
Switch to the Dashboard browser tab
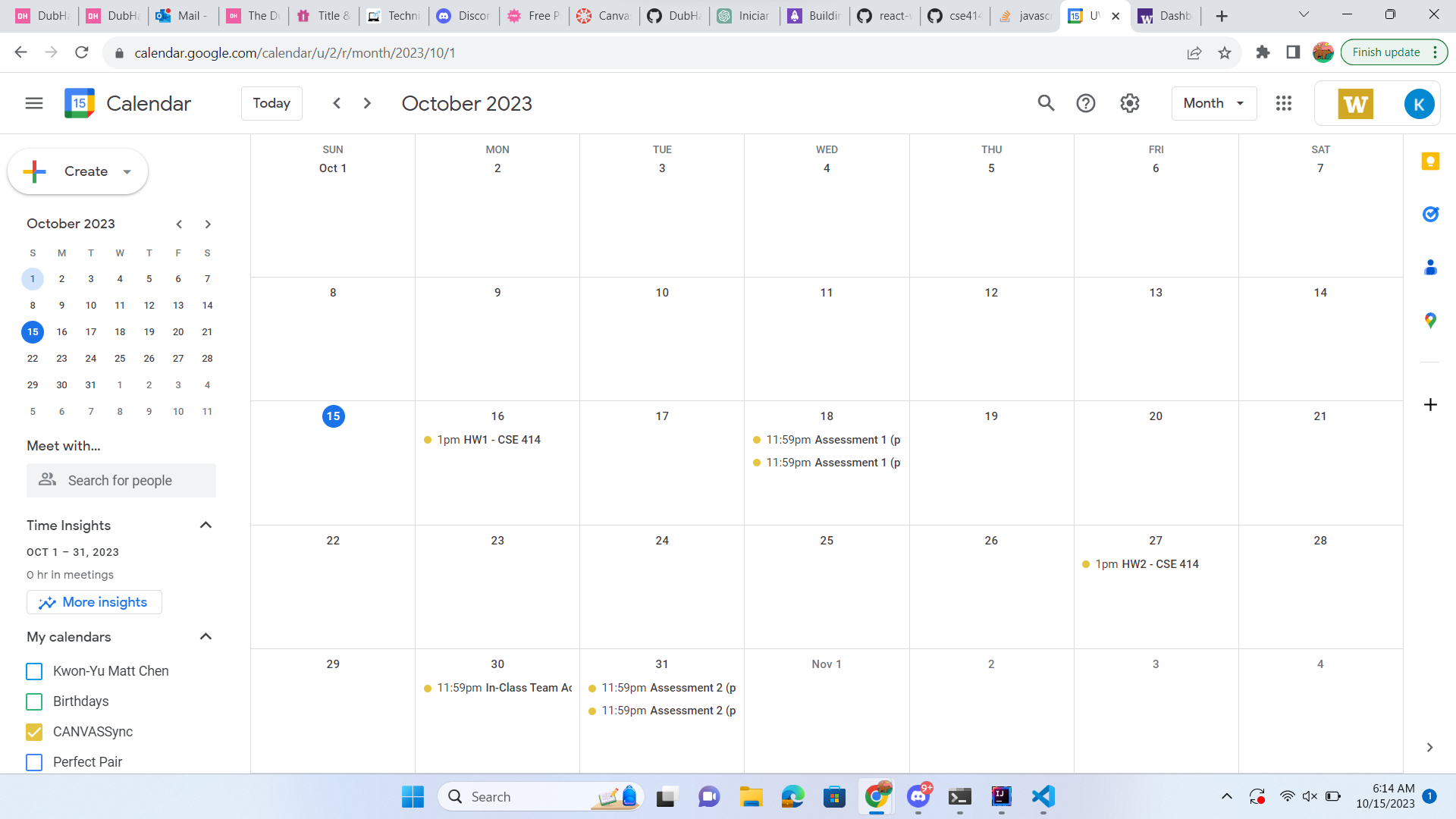pyautogui.click(x=1166, y=15)
